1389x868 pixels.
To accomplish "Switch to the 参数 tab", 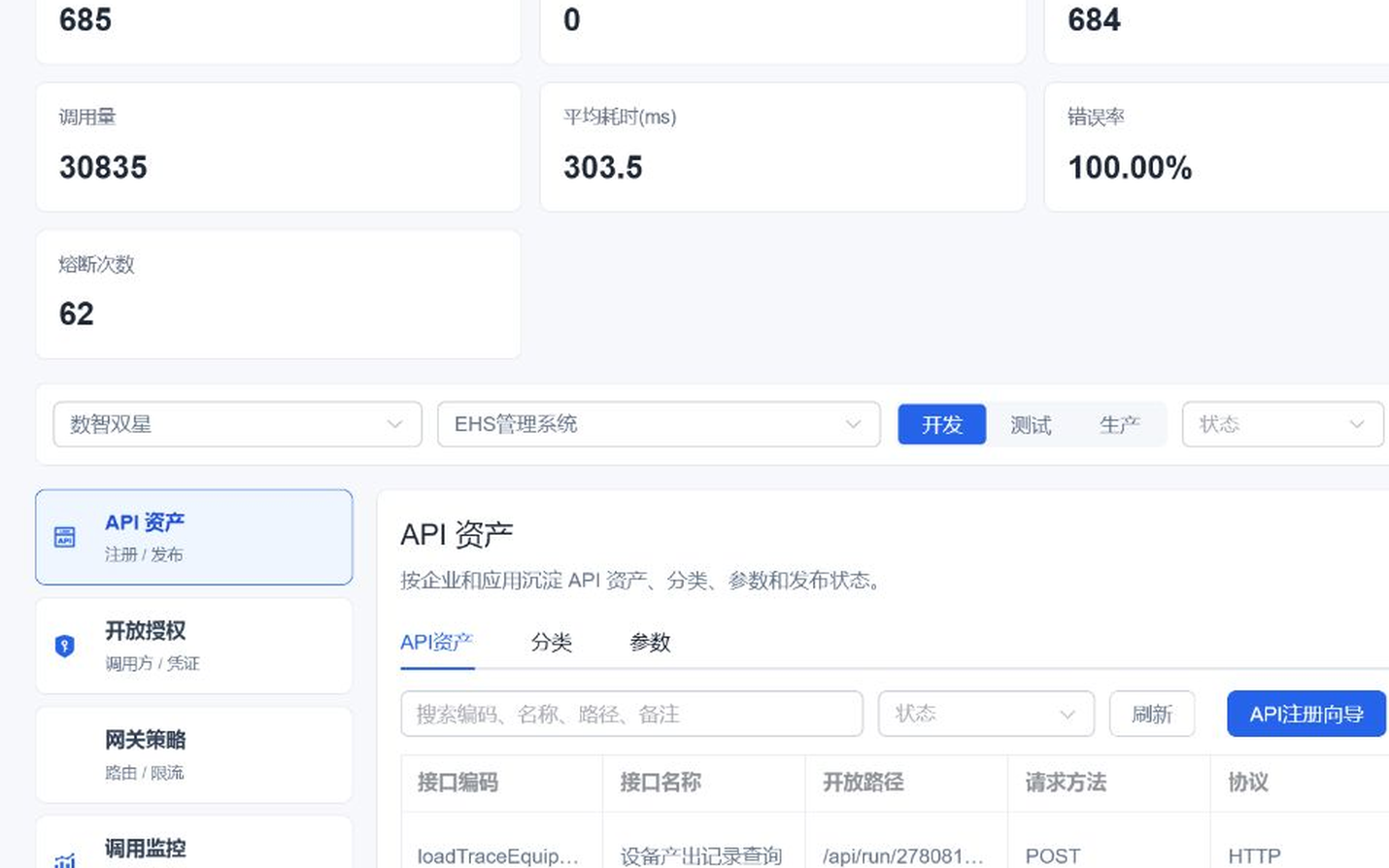I will (650, 642).
